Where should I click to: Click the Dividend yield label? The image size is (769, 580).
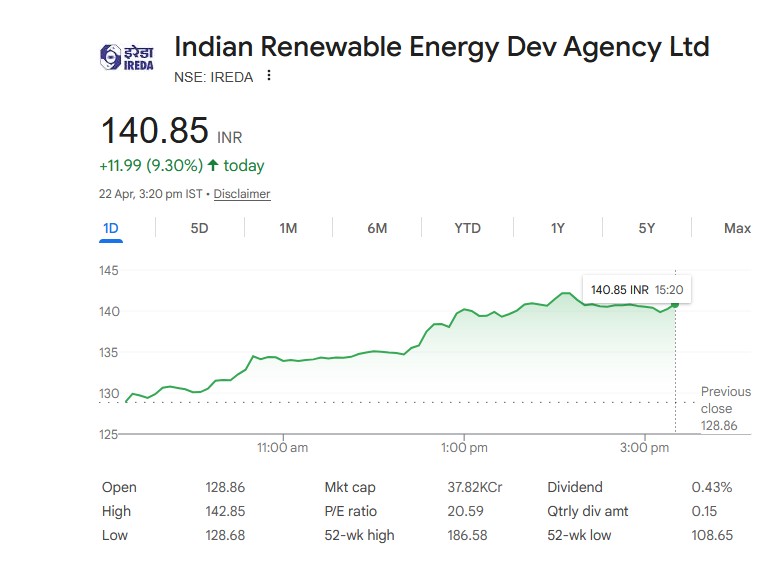point(575,487)
